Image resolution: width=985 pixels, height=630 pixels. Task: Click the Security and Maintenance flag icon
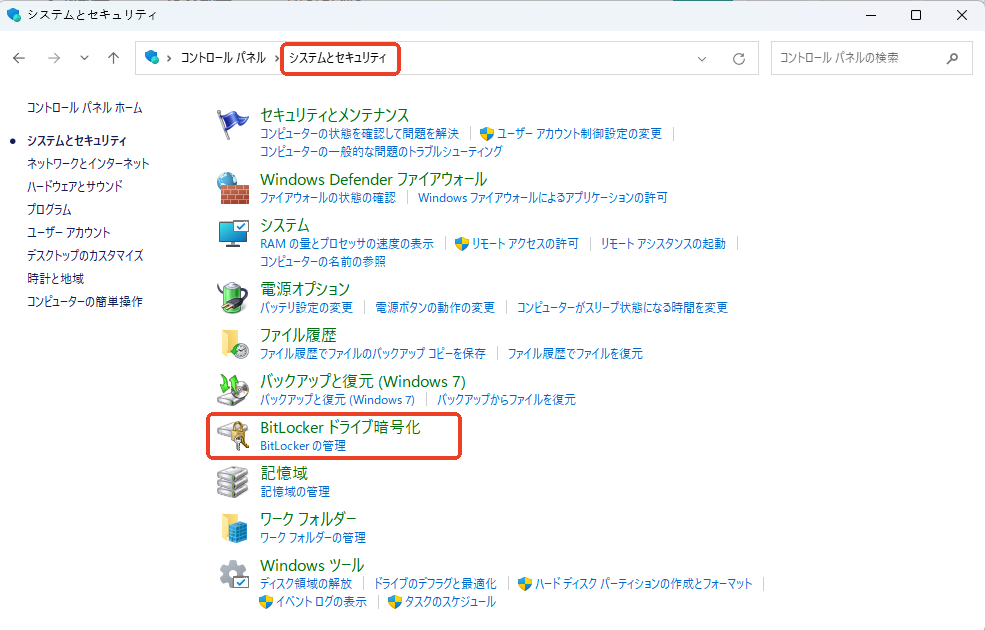(x=233, y=125)
